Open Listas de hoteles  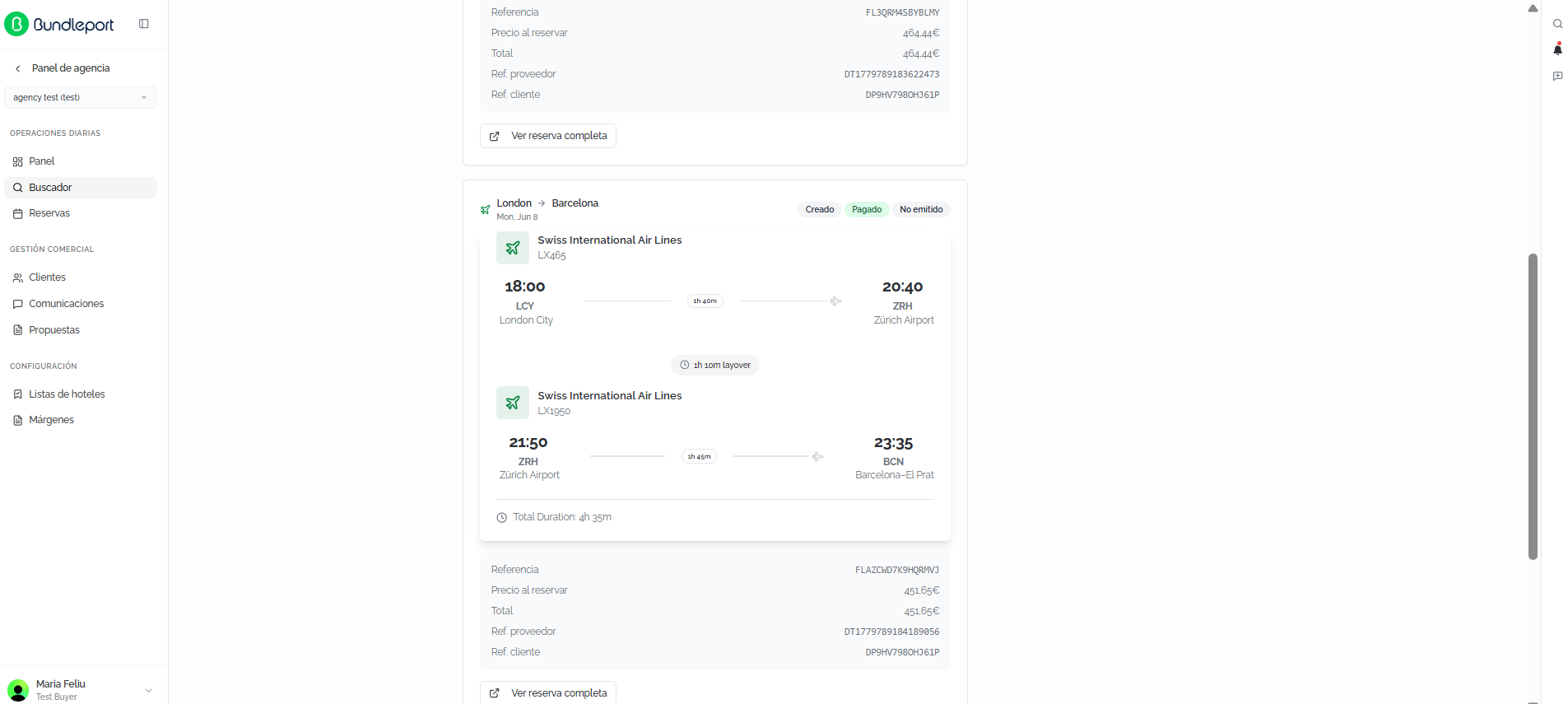(81, 394)
